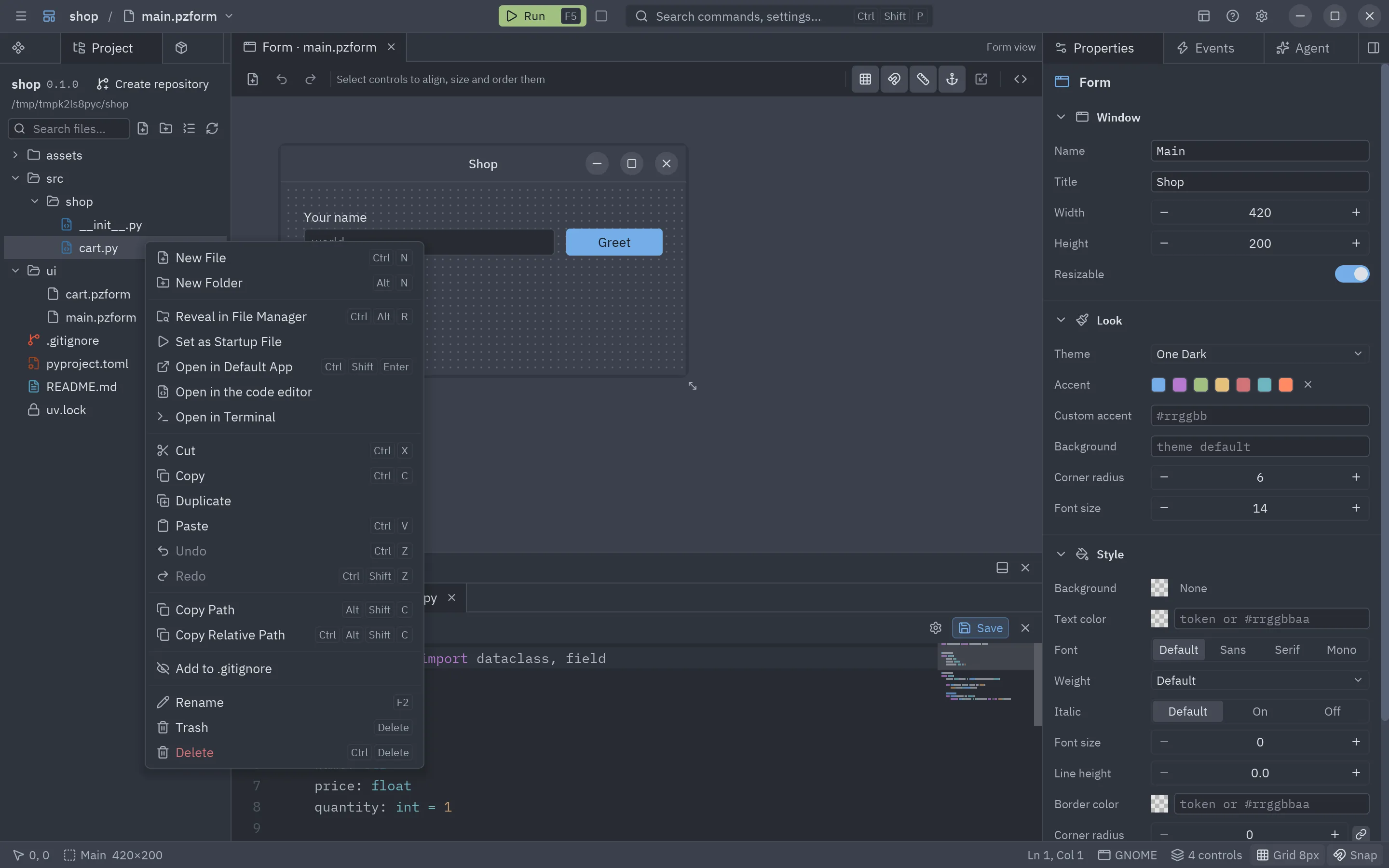Collapse all icon in project panel
The image size is (1389, 868).
coord(189,129)
